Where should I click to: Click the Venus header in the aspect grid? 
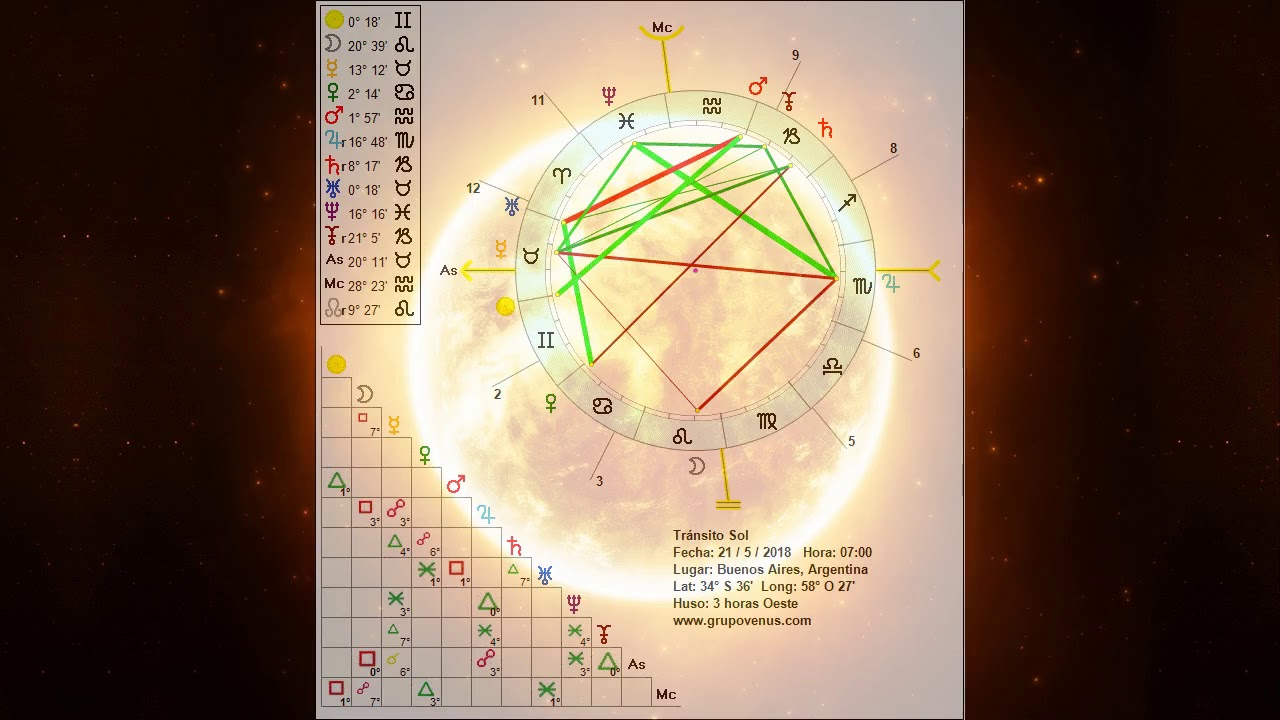click(425, 455)
